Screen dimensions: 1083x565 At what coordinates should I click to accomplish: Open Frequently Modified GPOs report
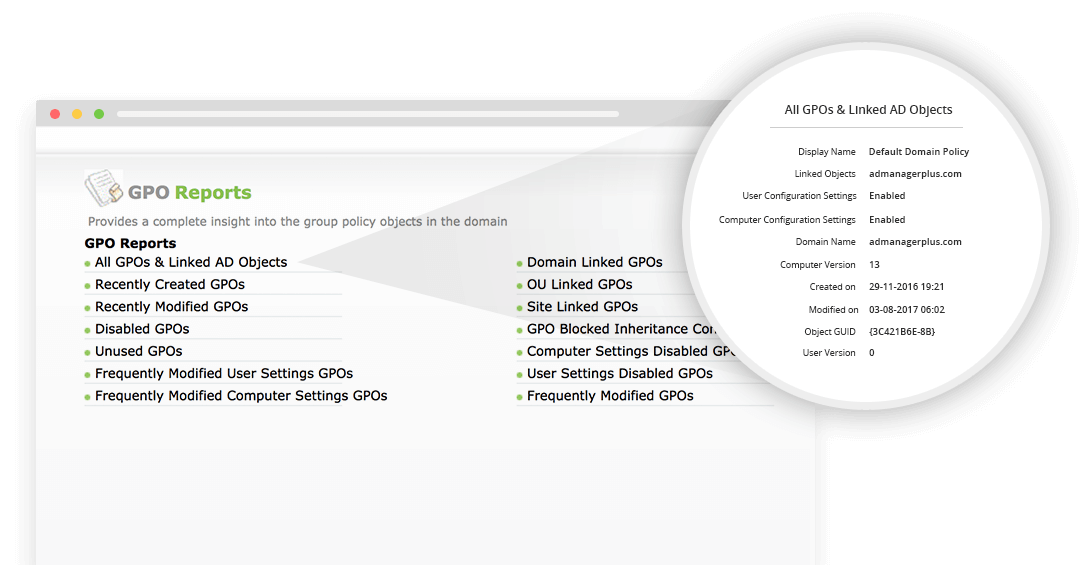point(610,396)
